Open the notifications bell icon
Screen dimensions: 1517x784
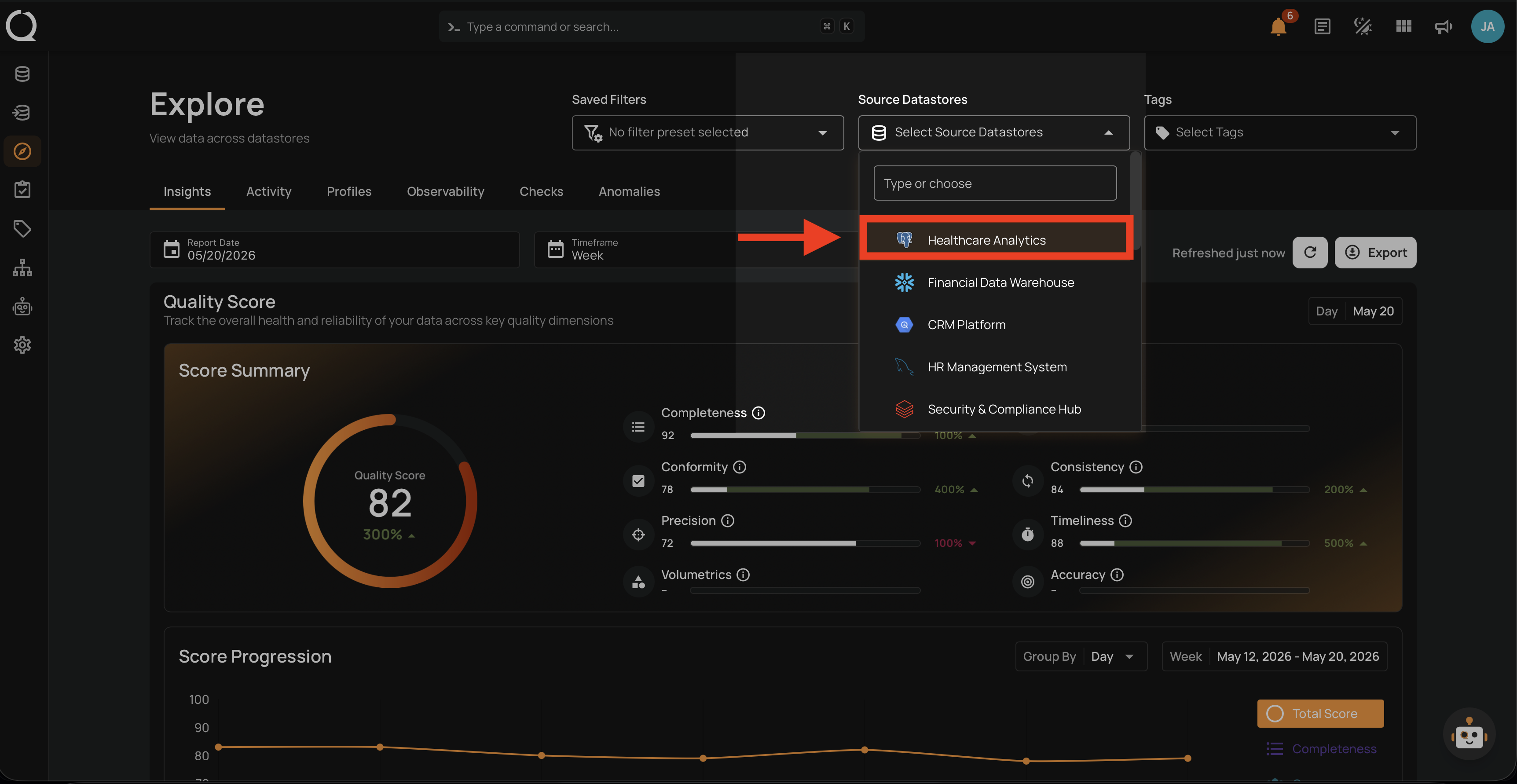[1278, 26]
